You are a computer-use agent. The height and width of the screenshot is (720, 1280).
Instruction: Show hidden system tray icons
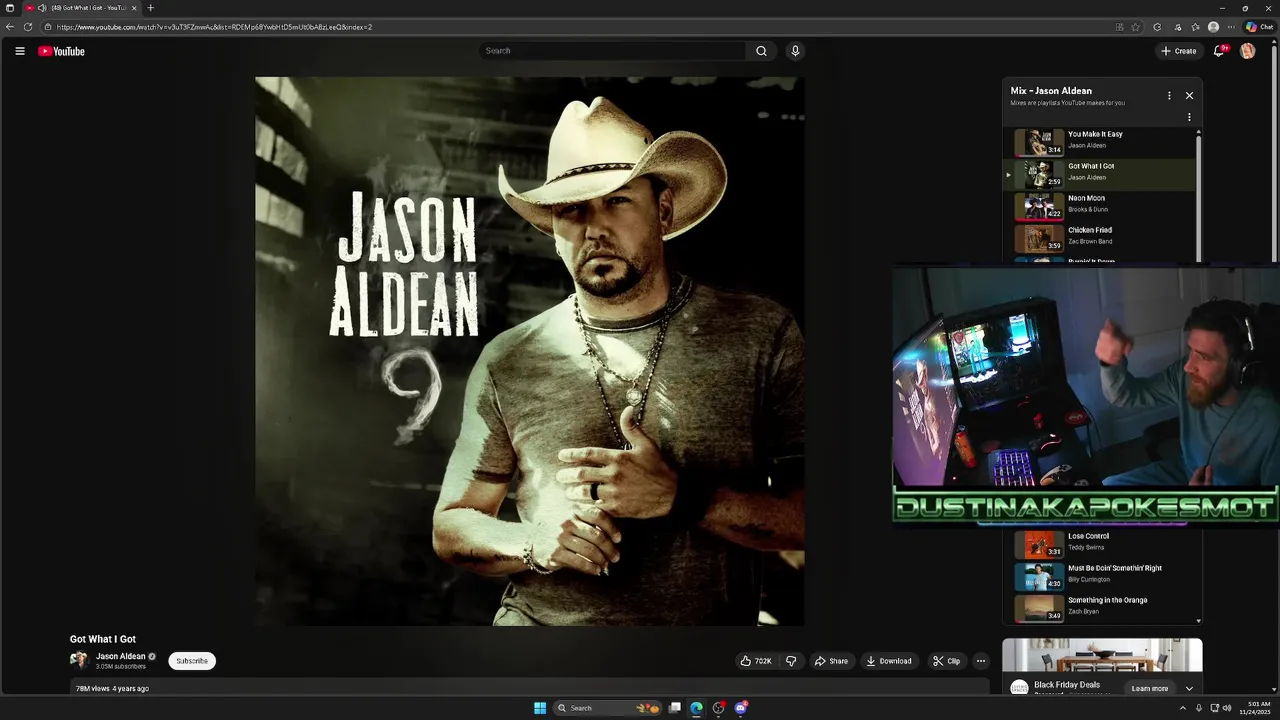pos(1183,708)
